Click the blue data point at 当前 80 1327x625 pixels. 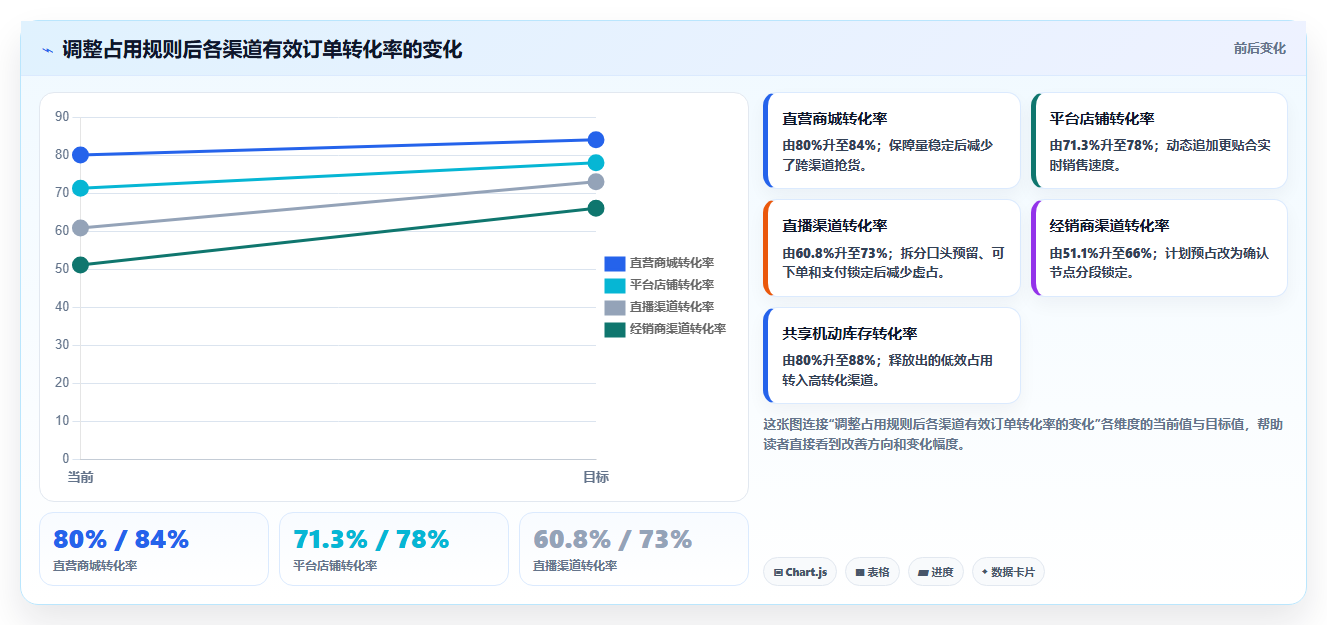tap(81, 155)
